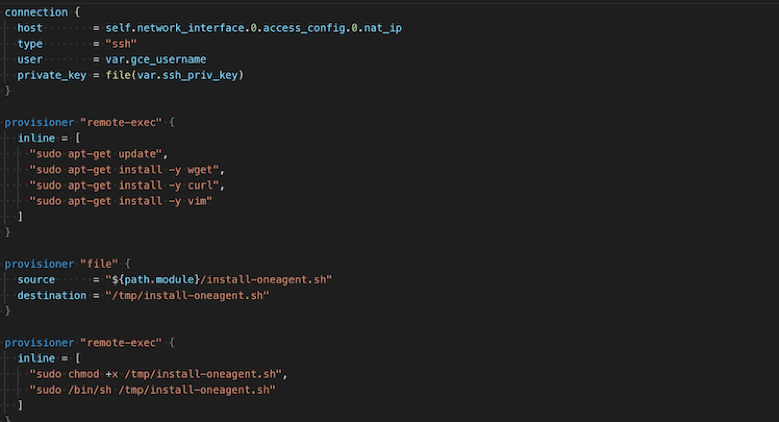Image resolution: width=779 pixels, height=422 pixels.
Task: Click the sudo /bin/sh command string
Action: pos(152,390)
